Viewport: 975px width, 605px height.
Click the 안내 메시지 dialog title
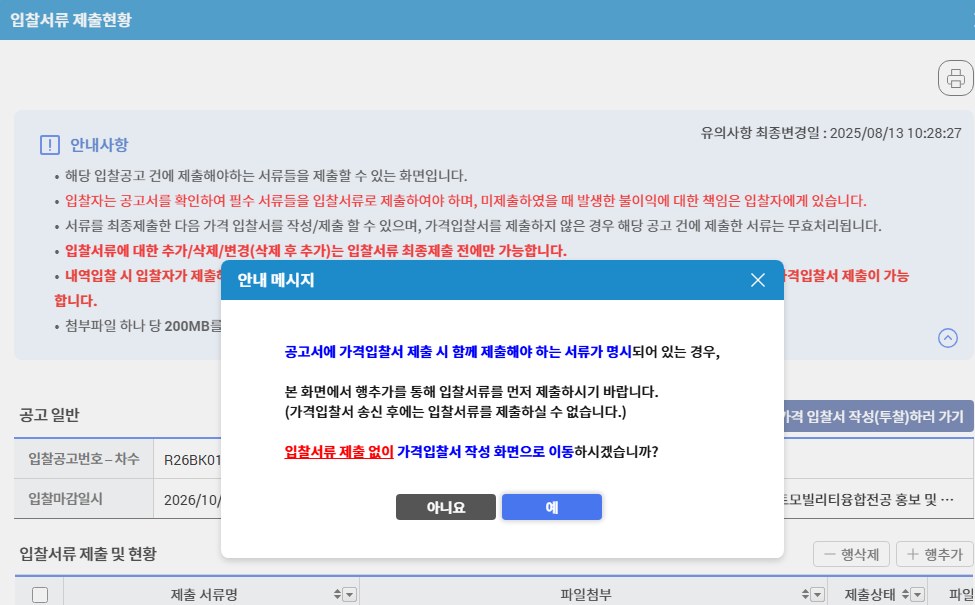pyautogui.click(x=275, y=280)
